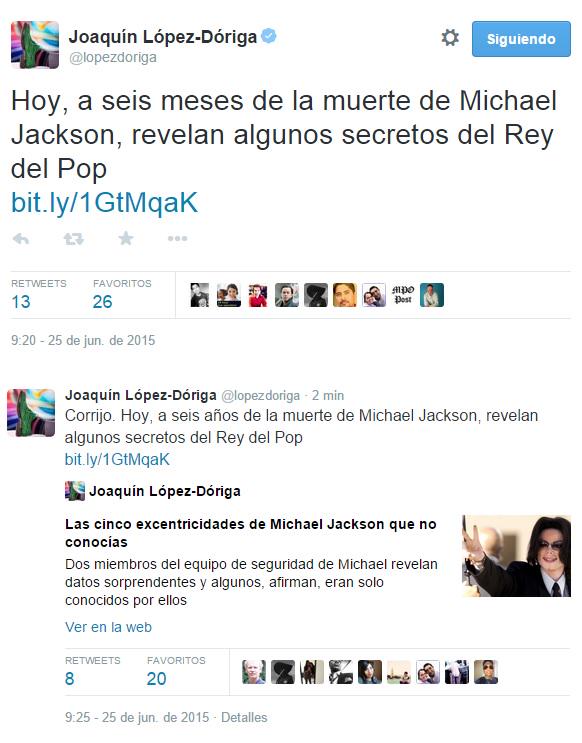This screenshot has height=743, width=582.
Task: Click the reply arrow icon under first tweet
Action: (x=21, y=239)
